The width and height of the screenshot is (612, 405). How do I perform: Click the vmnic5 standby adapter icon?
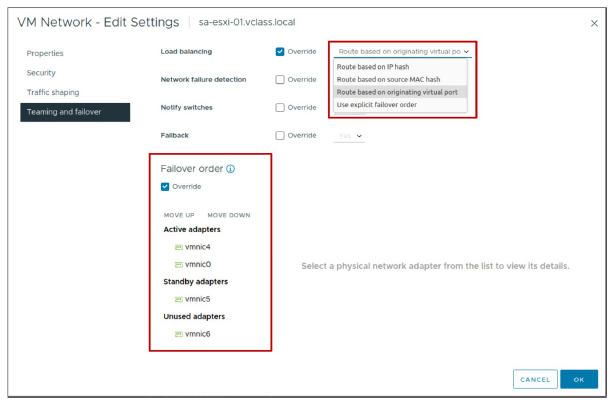coord(178,298)
